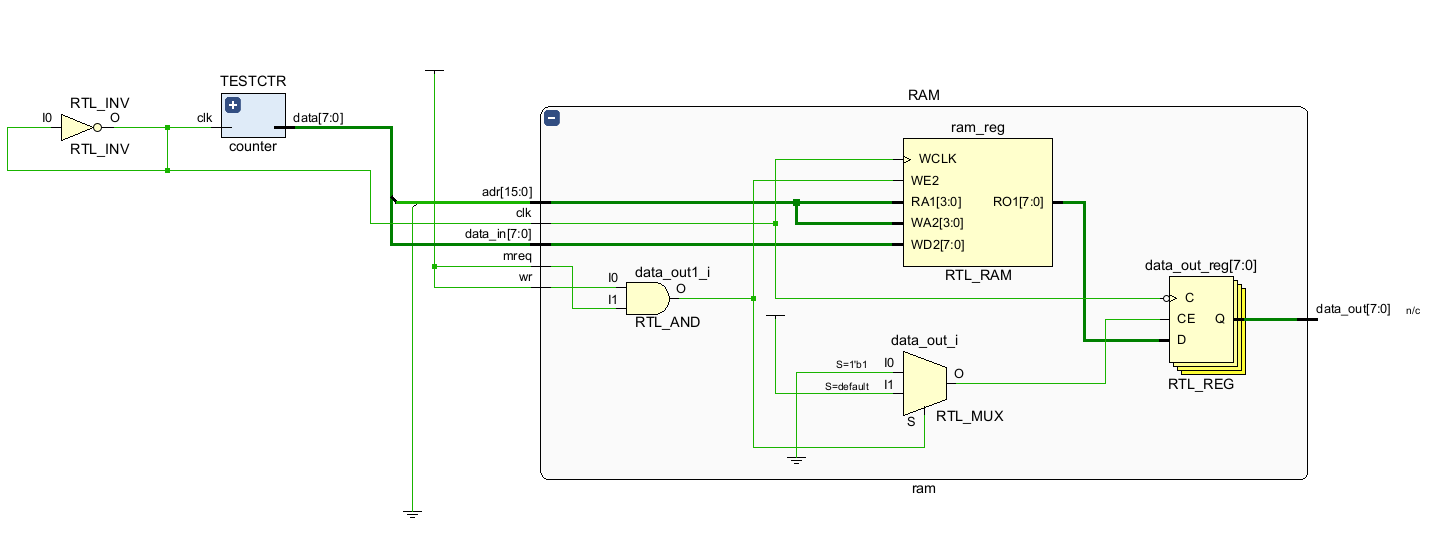The width and height of the screenshot is (1430, 554).
Task: Select the data_out[7:0] output port
Action: [1352, 309]
